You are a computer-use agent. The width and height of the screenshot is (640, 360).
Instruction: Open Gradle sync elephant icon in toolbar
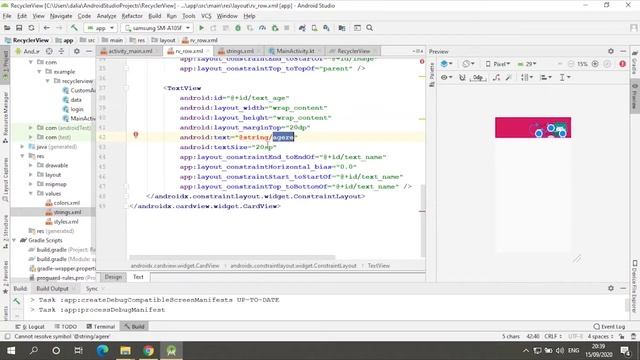tap(302, 28)
